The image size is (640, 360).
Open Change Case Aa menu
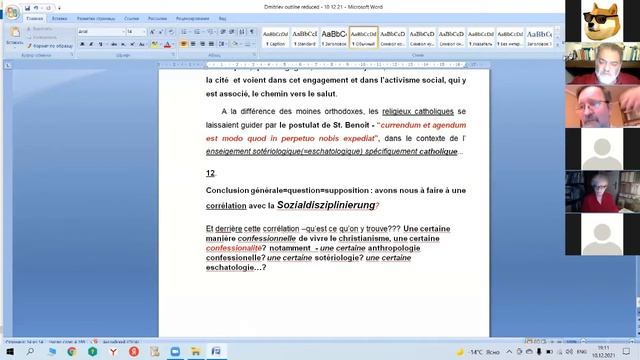tap(142, 44)
